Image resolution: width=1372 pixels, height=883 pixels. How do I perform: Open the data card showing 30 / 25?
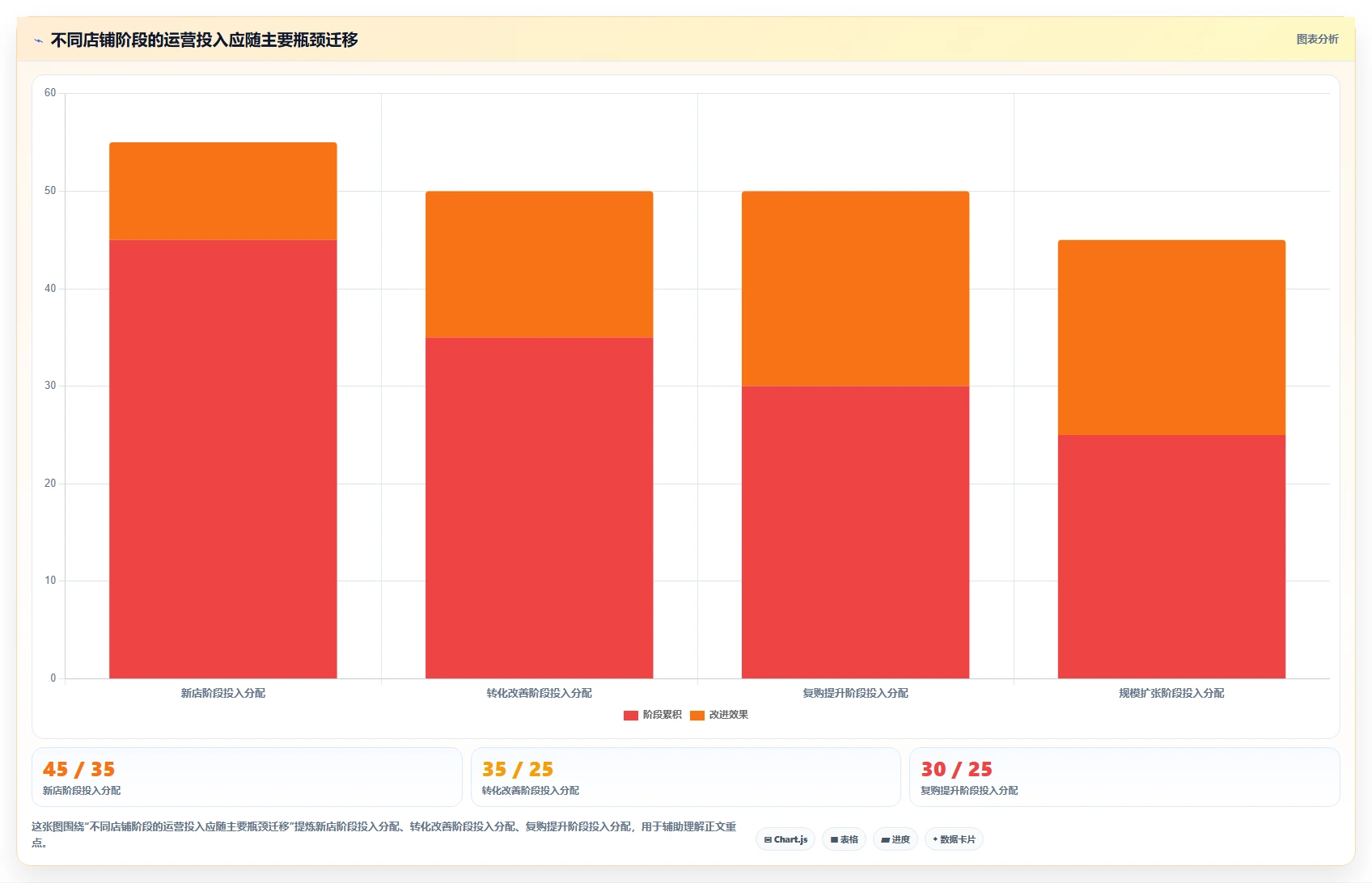pyautogui.click(x=1124, y=777)
